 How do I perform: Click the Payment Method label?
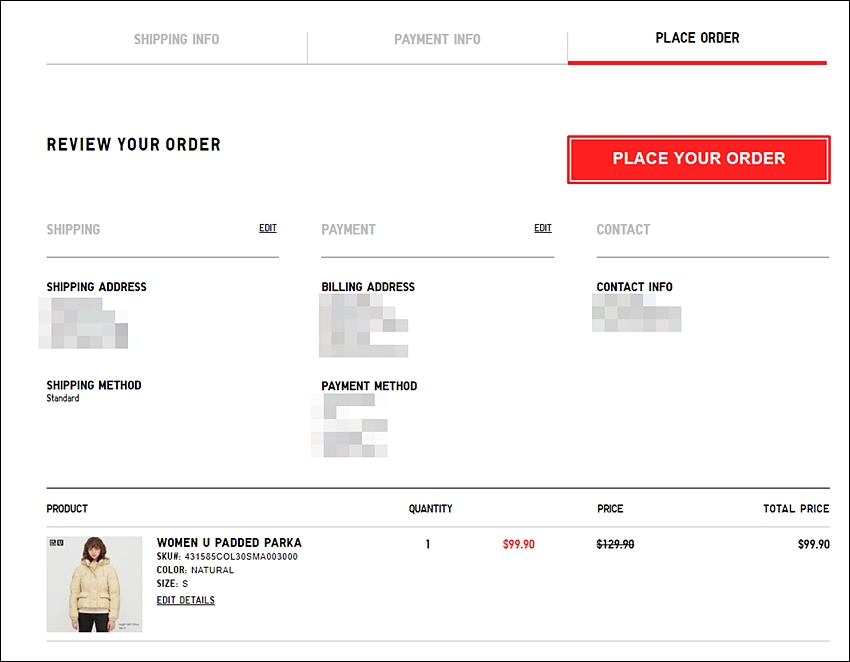(369, 386)
